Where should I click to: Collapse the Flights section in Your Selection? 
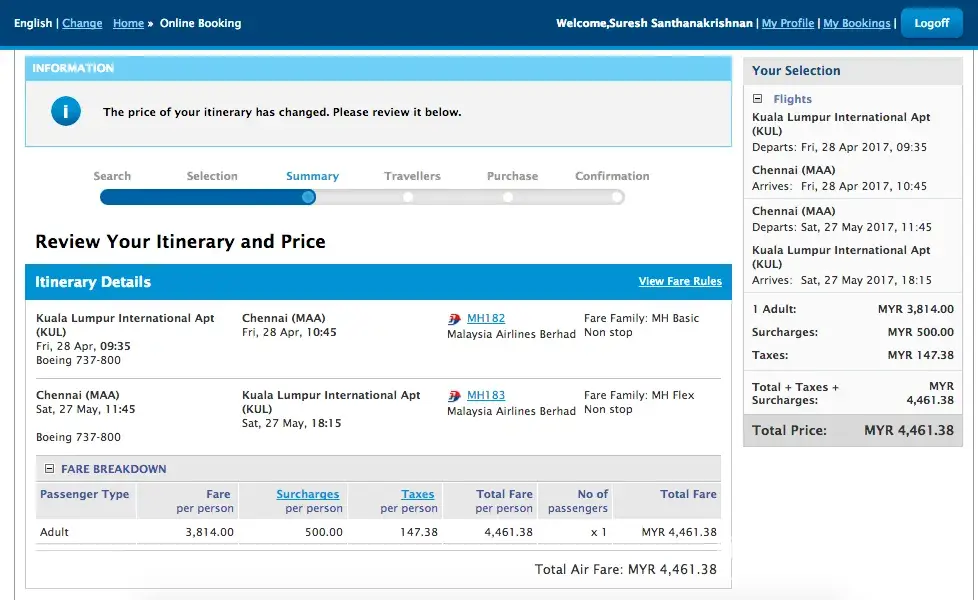click(758, 99)
